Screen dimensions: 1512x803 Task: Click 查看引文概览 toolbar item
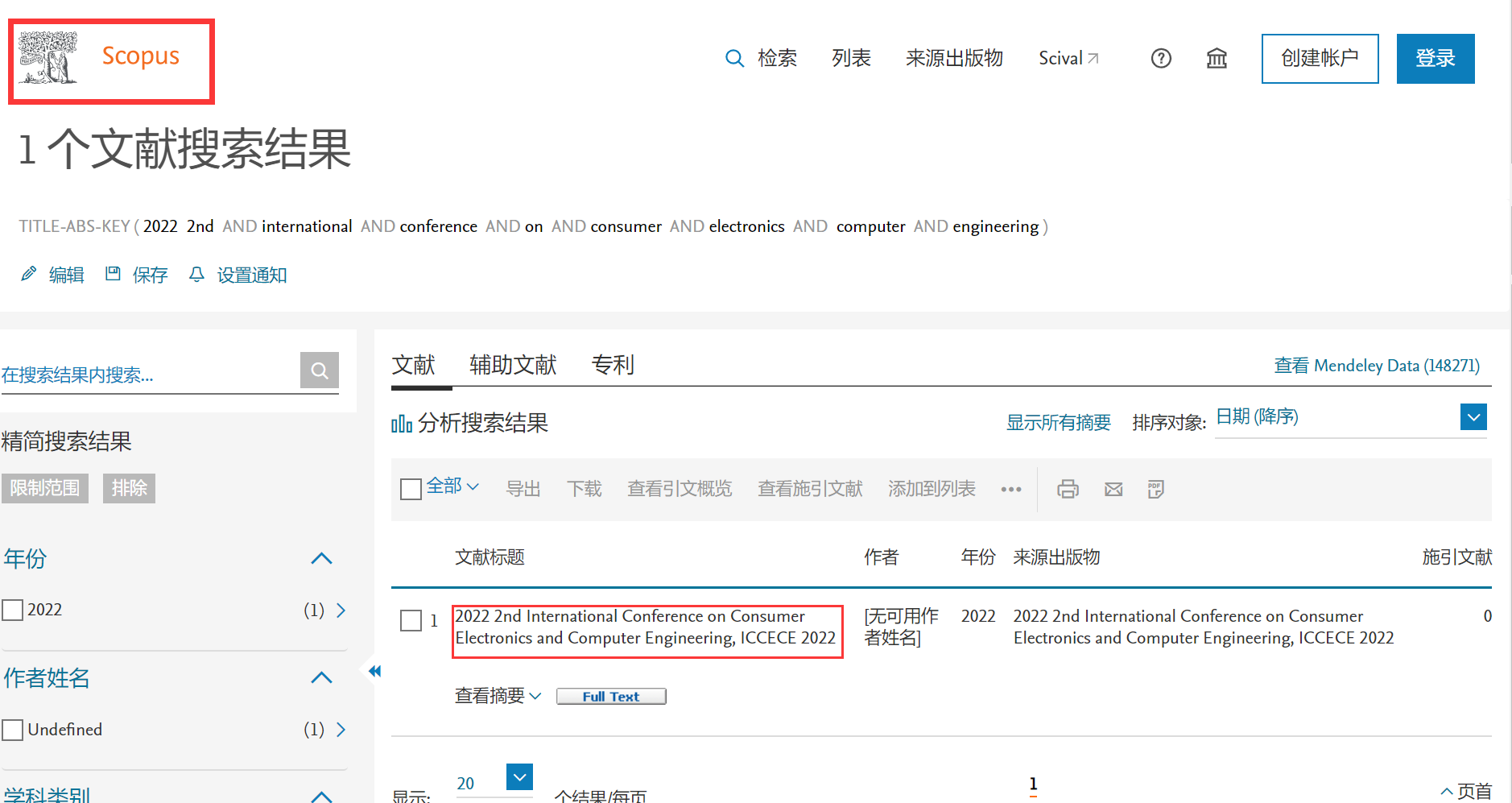680,489
